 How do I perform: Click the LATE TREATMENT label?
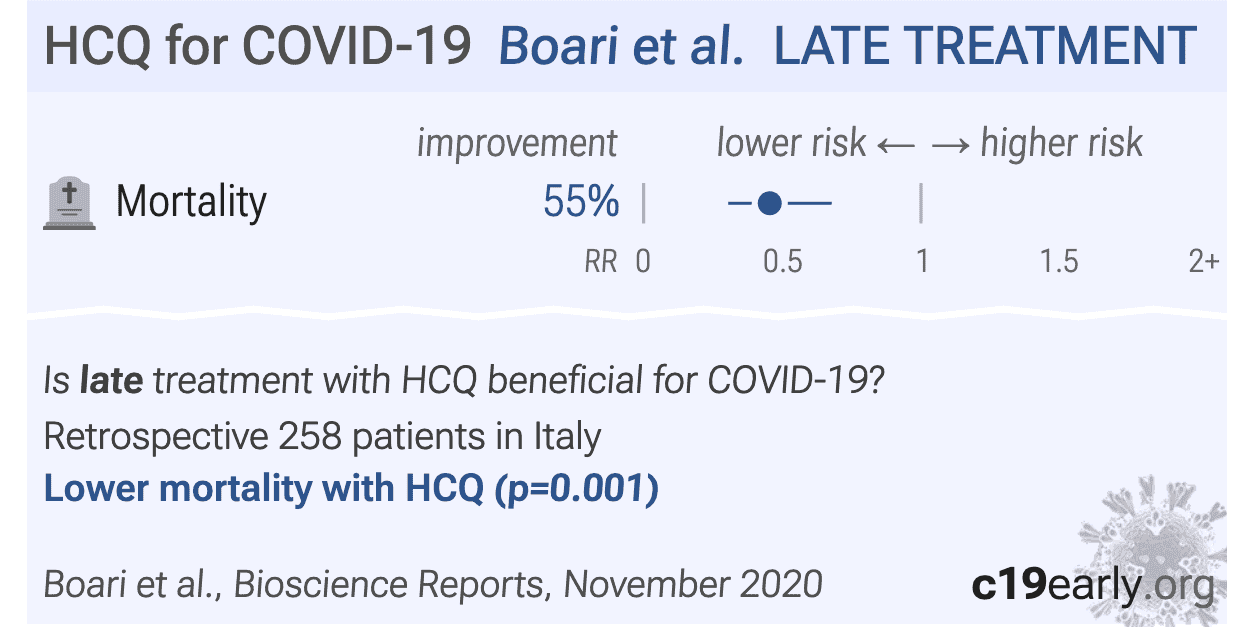984,46
